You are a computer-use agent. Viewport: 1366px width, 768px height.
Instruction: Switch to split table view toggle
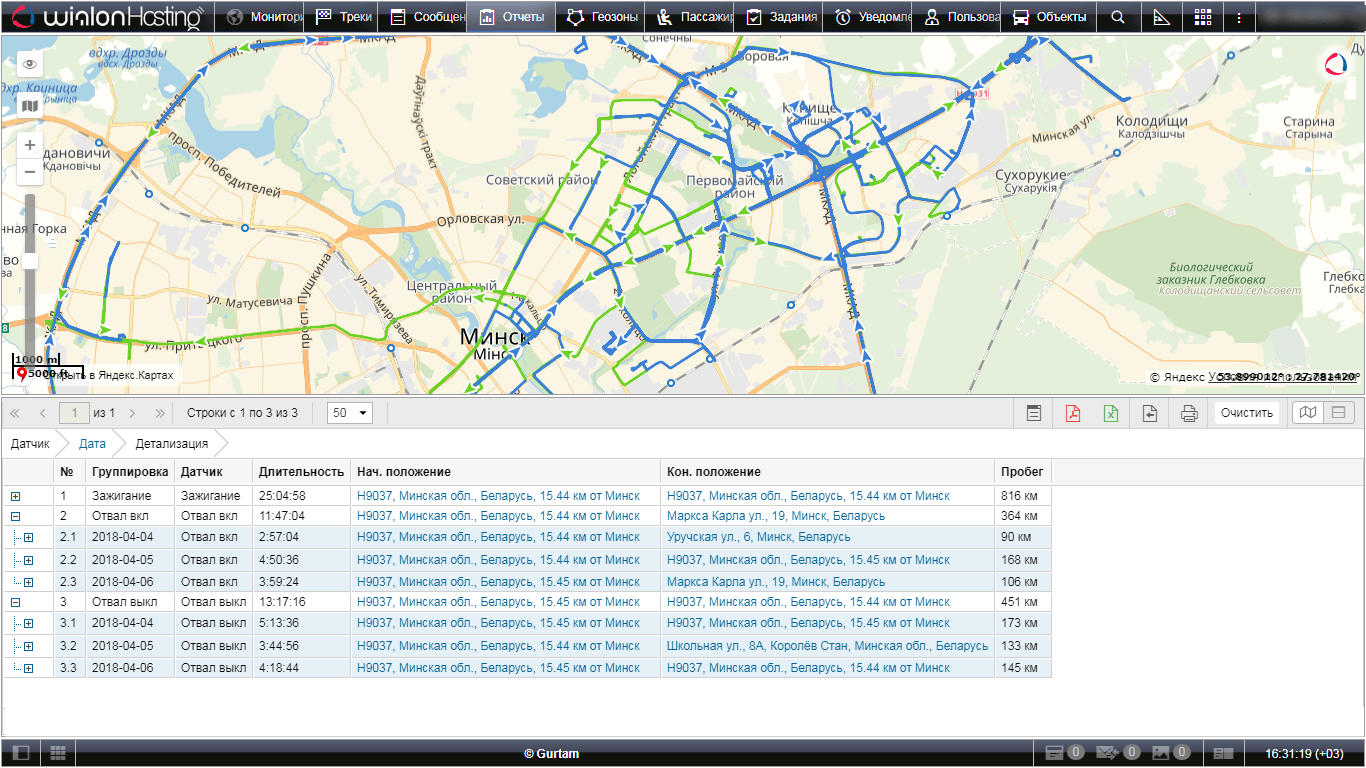pos(1339,413)
